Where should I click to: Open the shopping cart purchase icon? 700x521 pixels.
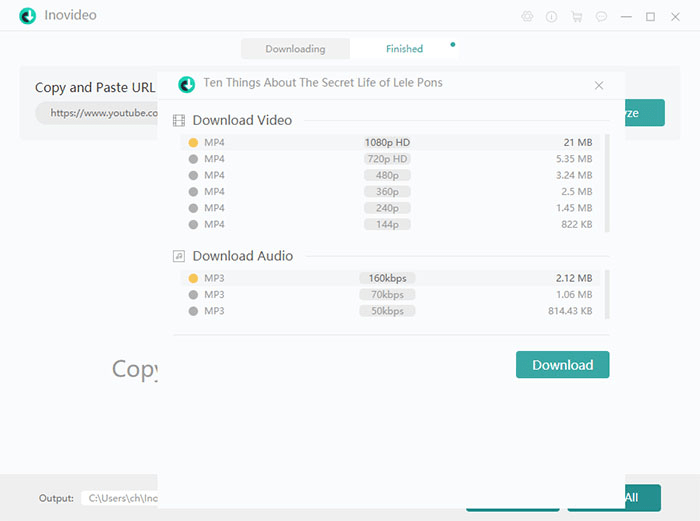point(577,17)
